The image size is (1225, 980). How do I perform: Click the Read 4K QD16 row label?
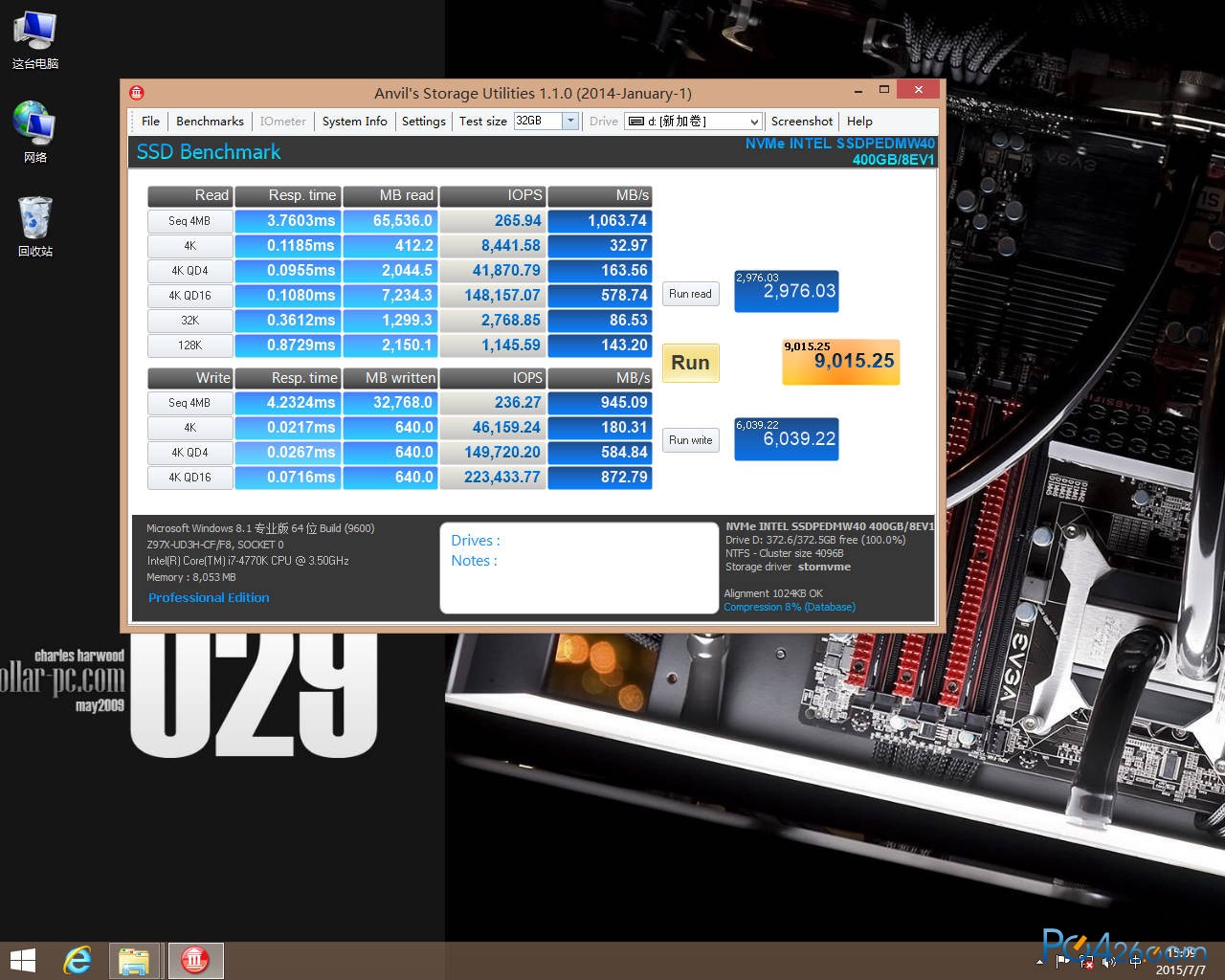coord(189,296)
